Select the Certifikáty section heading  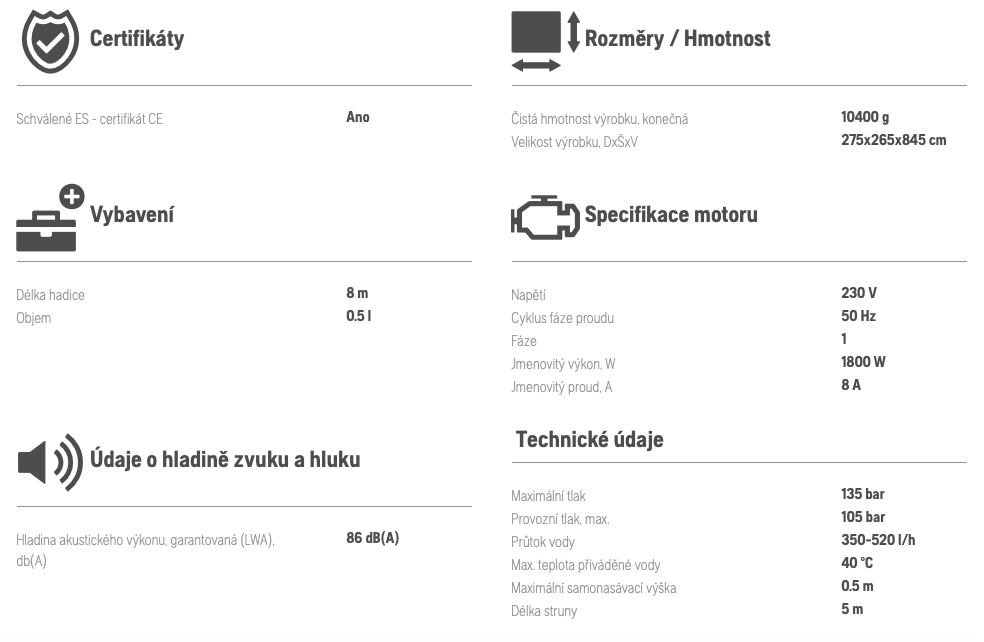pyautogui.click(x=137, y=38)
